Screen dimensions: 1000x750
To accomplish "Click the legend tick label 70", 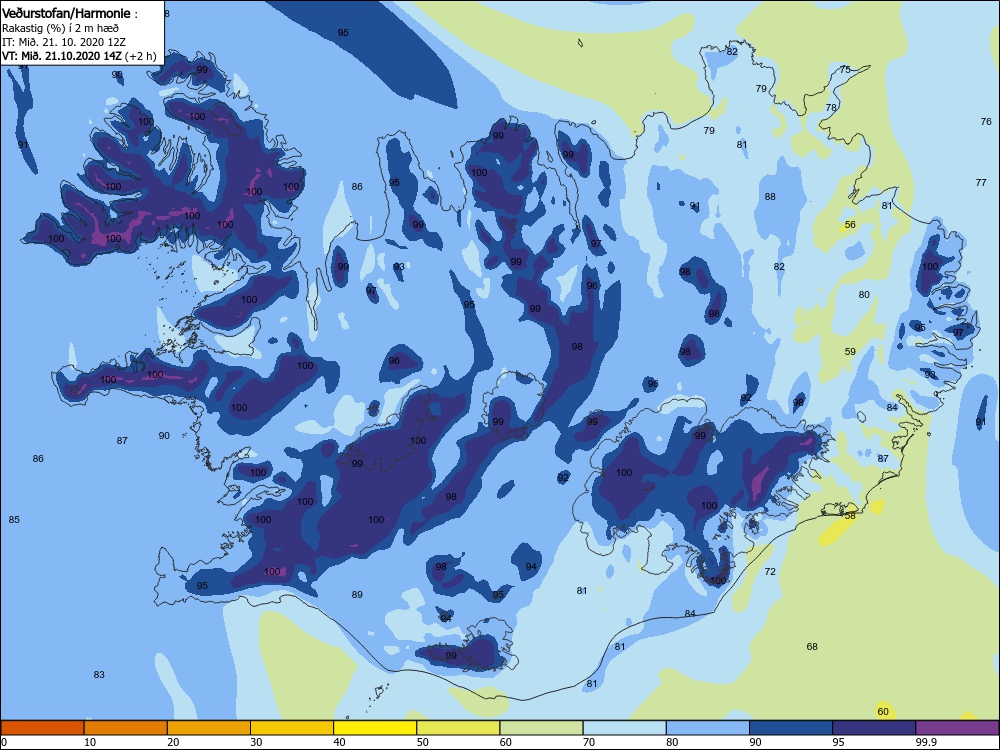I will click(589, 742).
